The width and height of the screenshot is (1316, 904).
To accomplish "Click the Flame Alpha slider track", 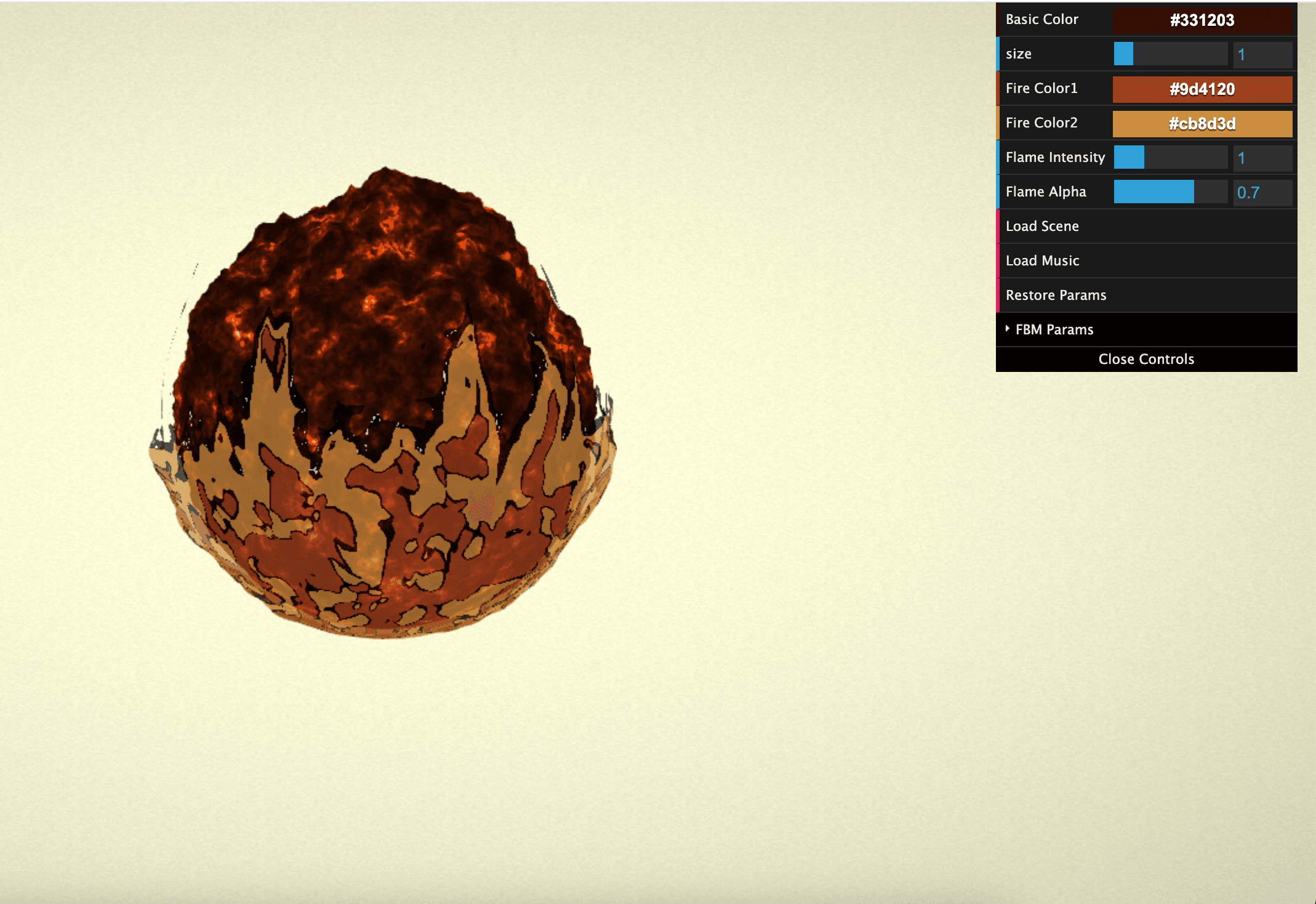I will click(x=1171, y=192).
